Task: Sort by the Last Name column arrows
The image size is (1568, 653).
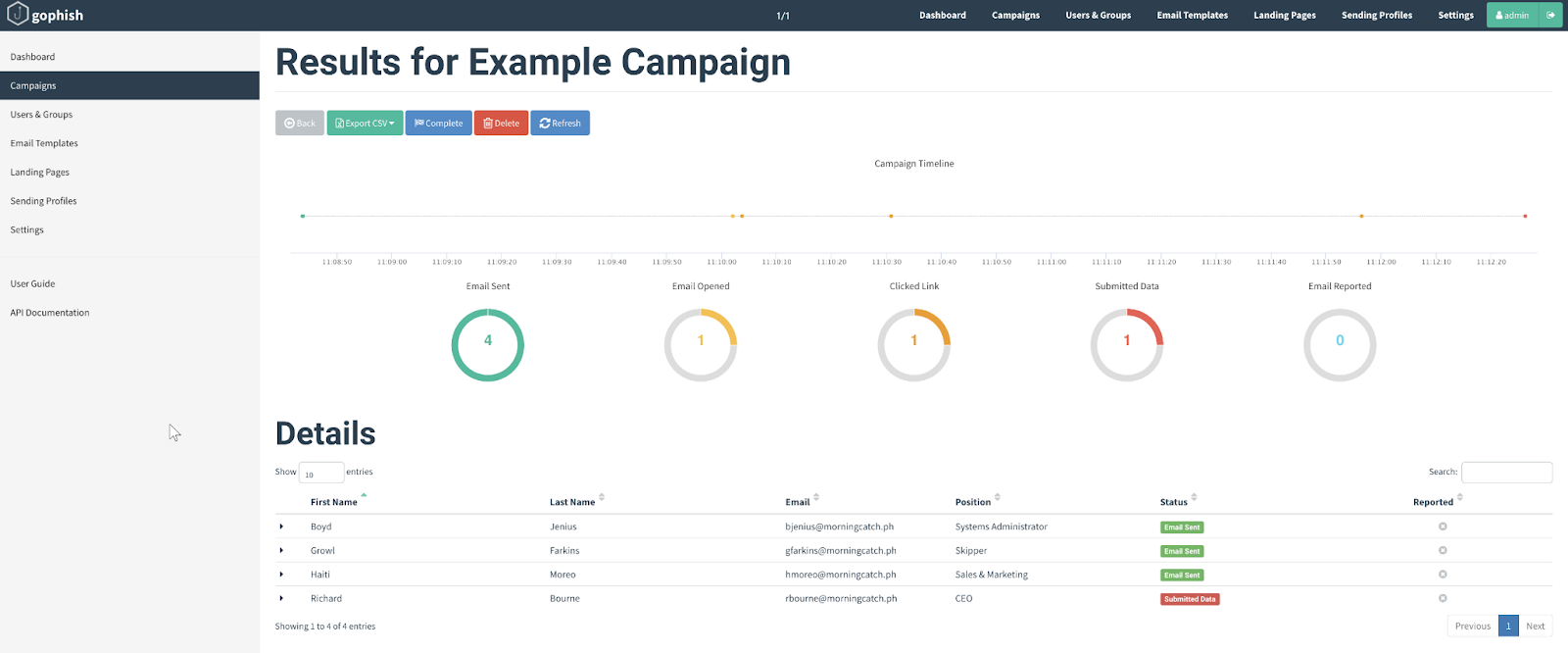Action: coord(602,498)
